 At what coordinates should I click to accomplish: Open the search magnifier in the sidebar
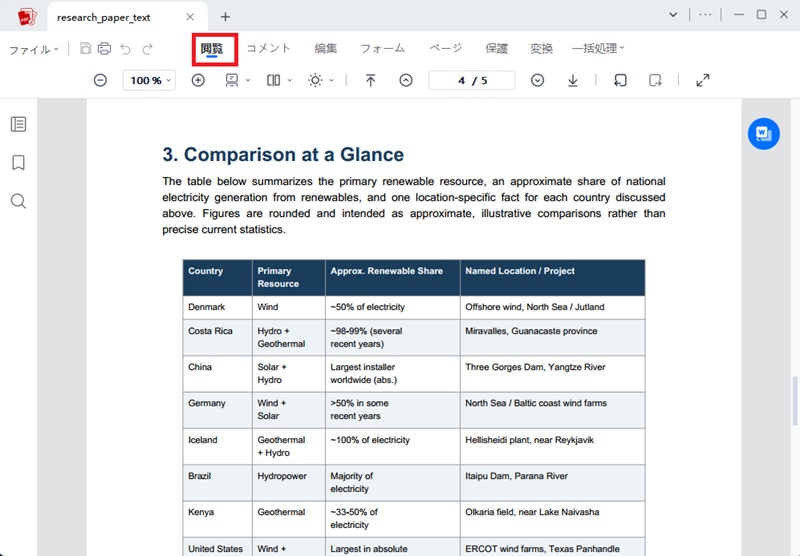click(18, 201)
